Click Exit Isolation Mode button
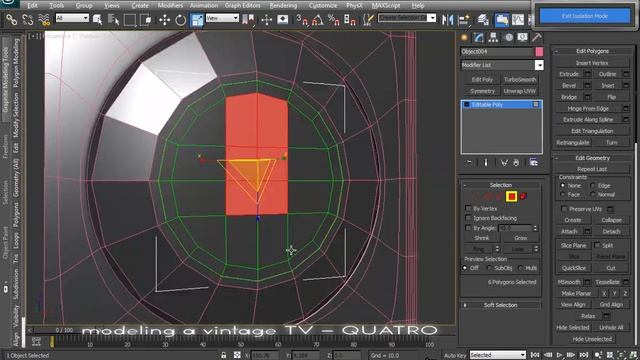The image size is (640, 360). 584,16
